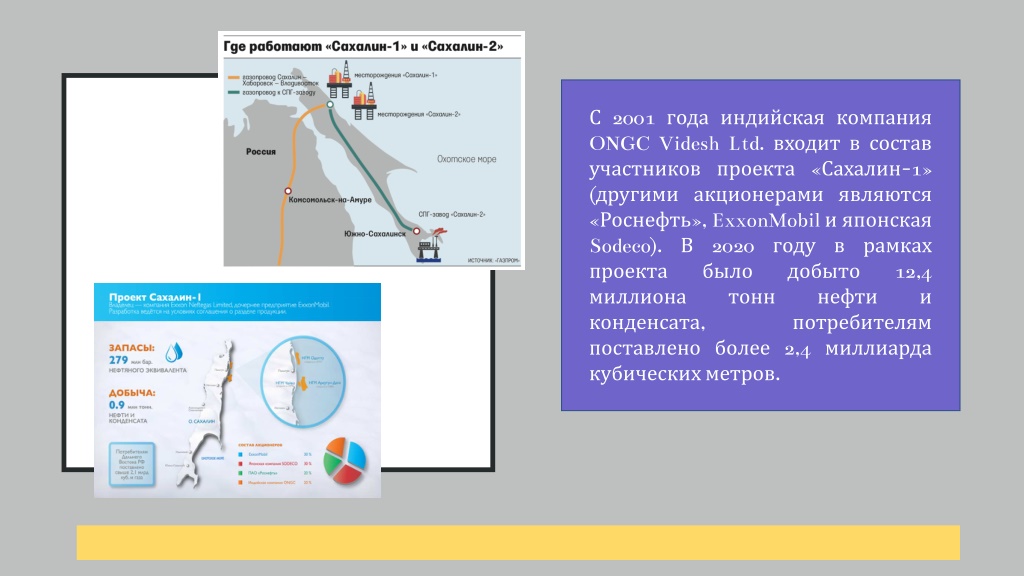The image size is (1024, 576).
Task: Select the map titled «Где работают Сахалин-1 и Сахалин-2»
Action: (372, 150)
